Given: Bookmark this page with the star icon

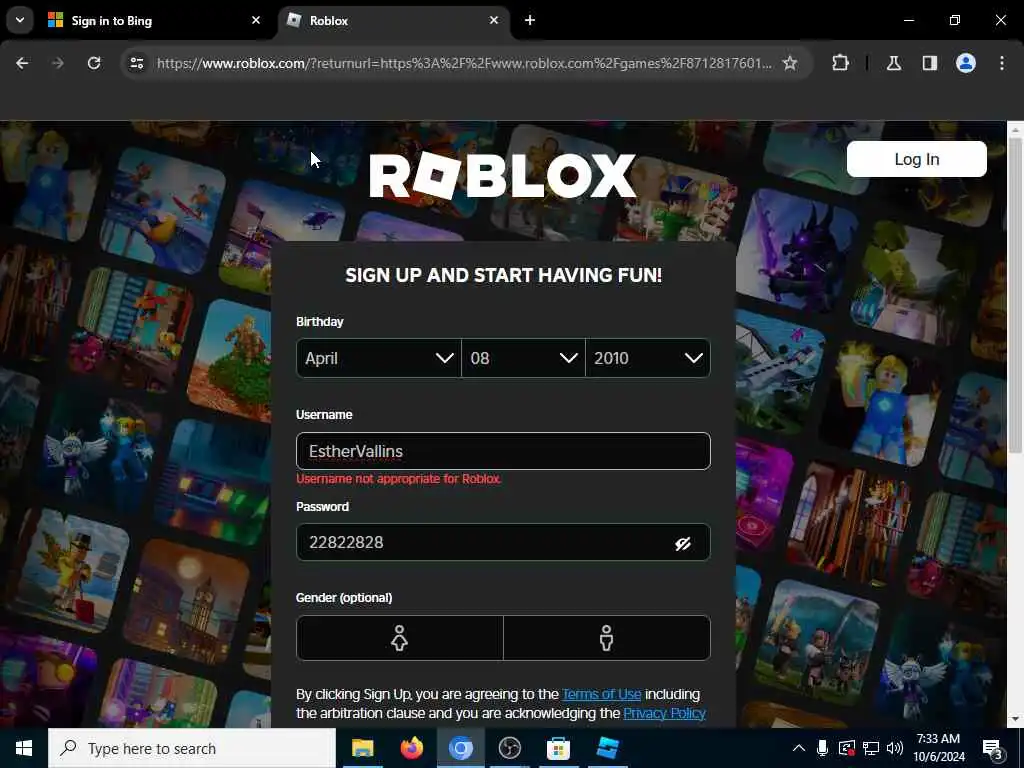Looking at the screenshot, I should pyautogui.click(x=790, y=63).
